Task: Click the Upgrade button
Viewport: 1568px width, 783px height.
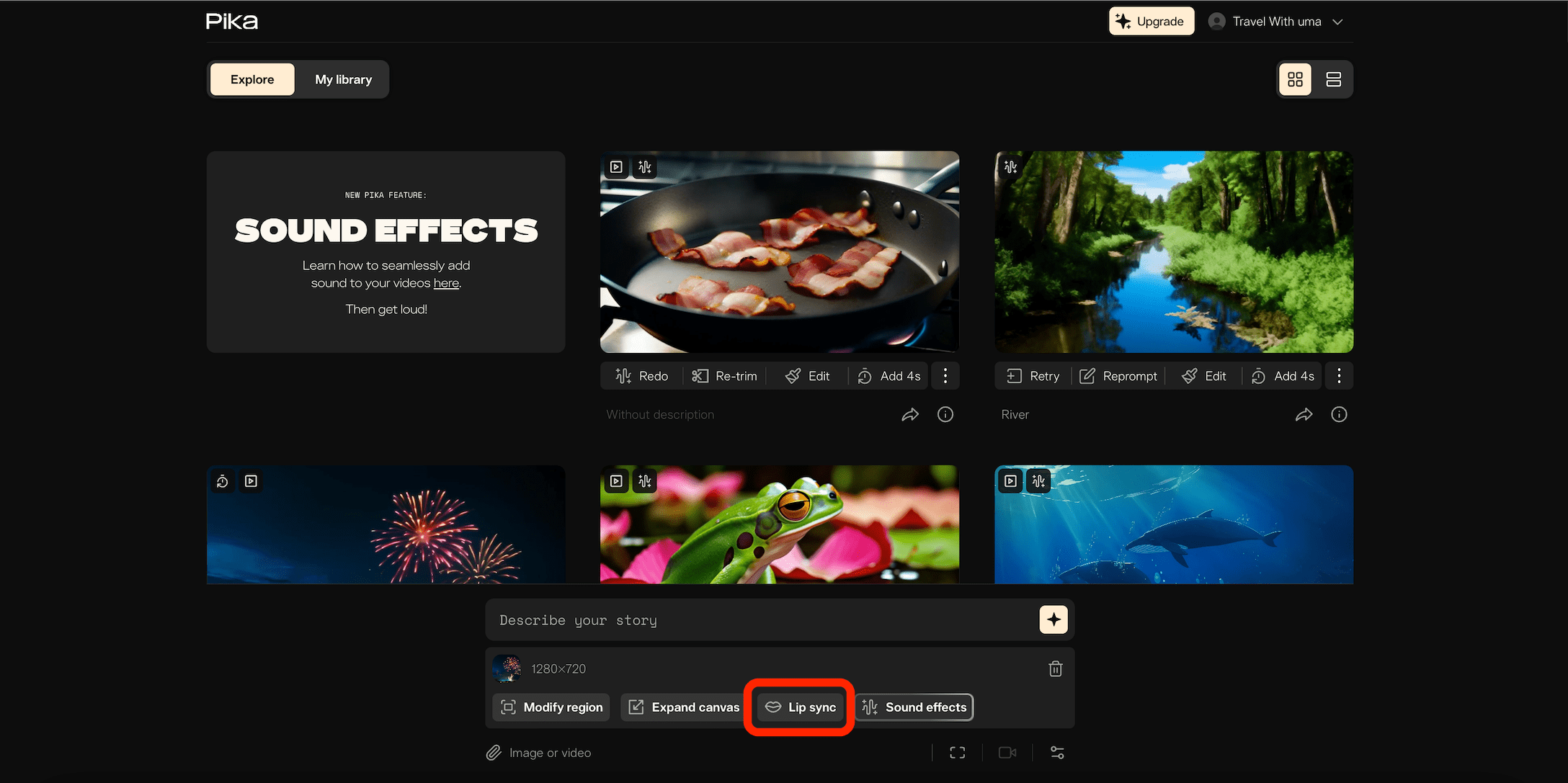Action: click(1151, 22)
